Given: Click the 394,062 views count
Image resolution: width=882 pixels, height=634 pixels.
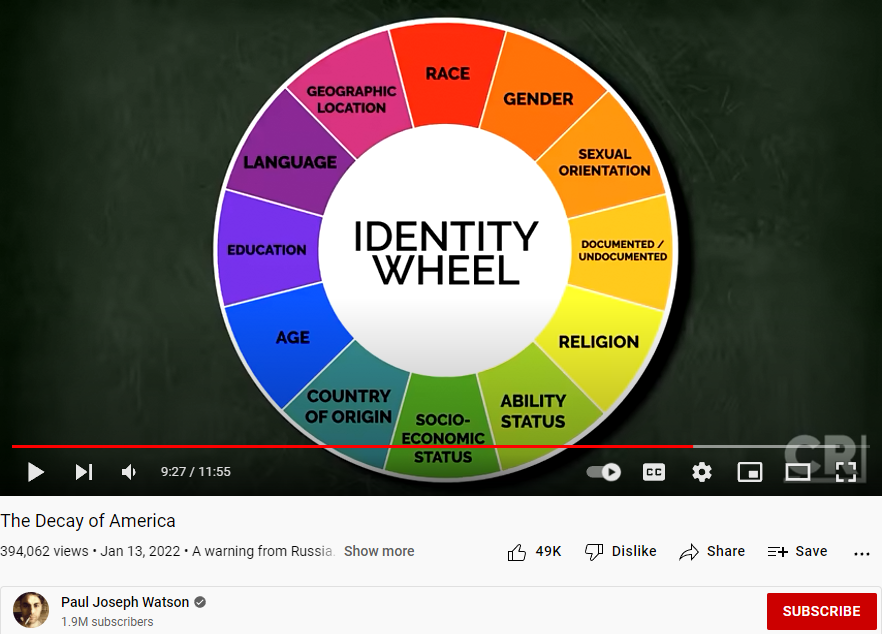Looking at the screenshot, I should [44, 551].
